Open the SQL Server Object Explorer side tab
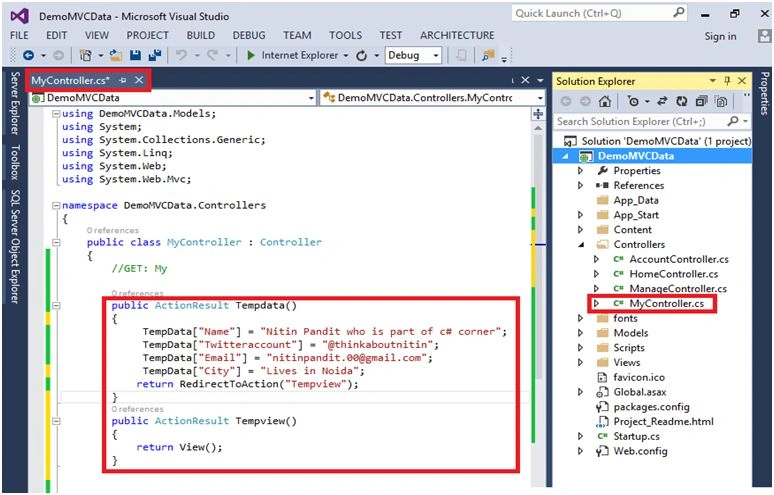Screen dimensions: 774x495 (x=15, y=246)
